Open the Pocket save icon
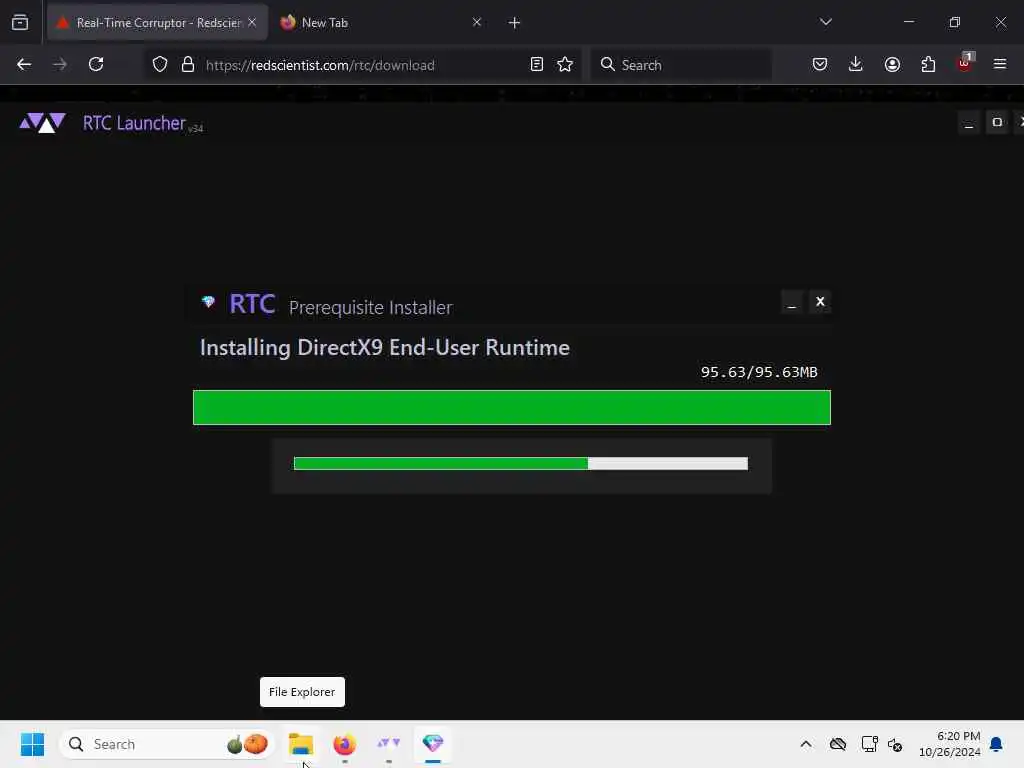This screenshot has width=1024, height=768. click(820, 65)
